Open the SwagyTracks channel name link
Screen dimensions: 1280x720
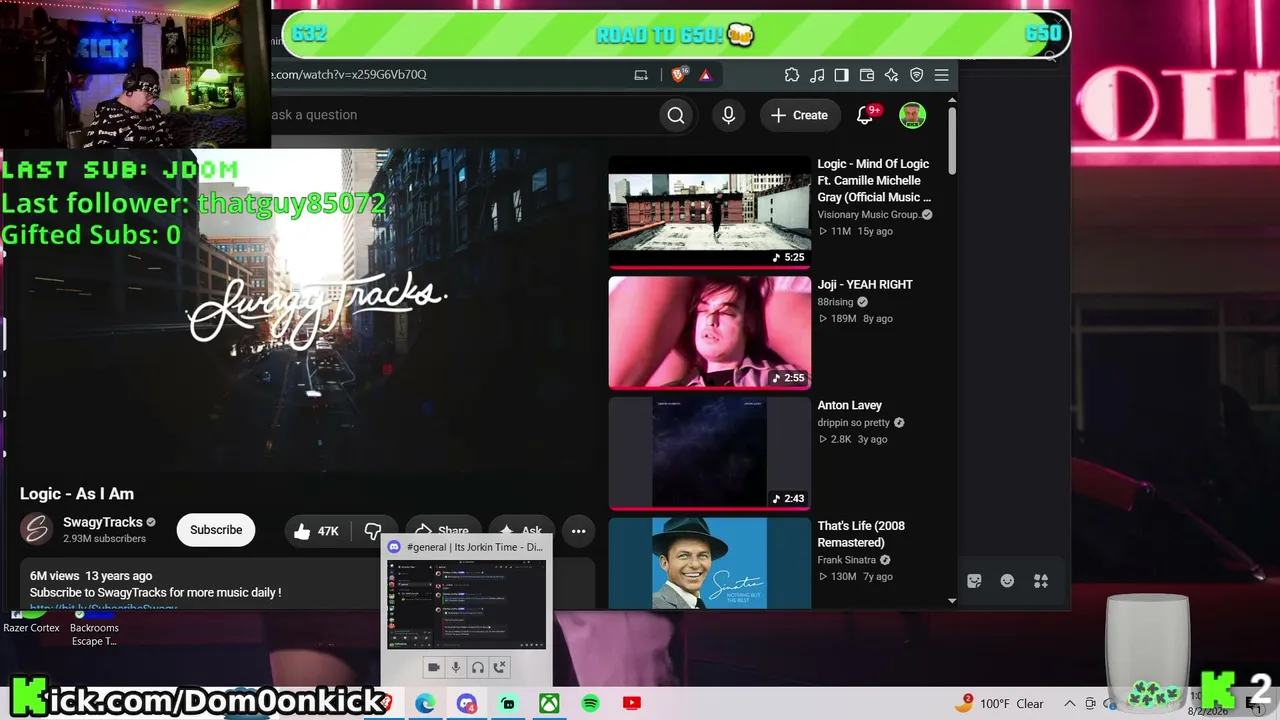coord(103,522)
